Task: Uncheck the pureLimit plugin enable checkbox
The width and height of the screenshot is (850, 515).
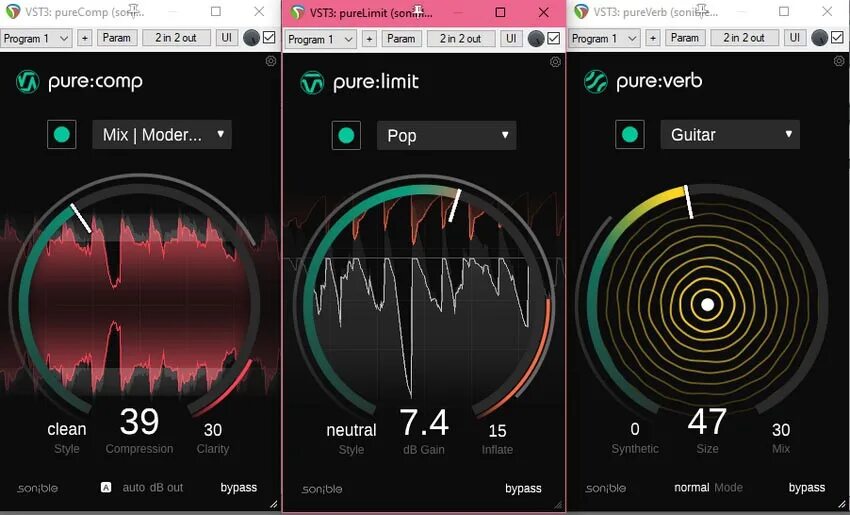Action: click(553, 38)
